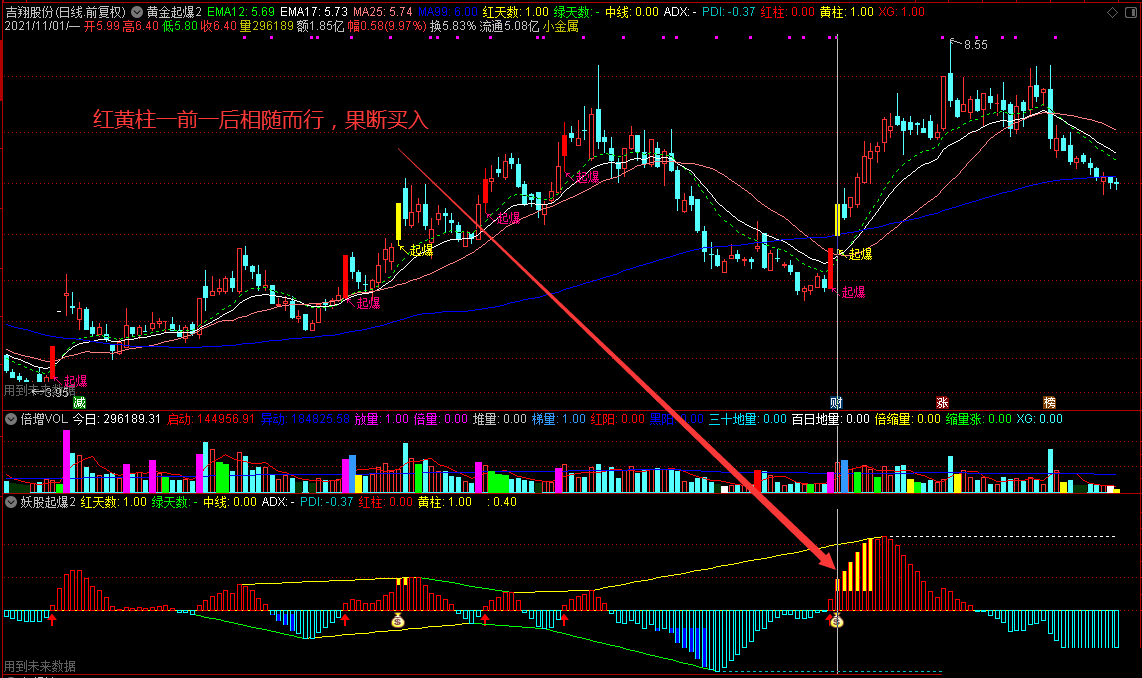1142x678 pixels.
Task: Click XG: 1.00 in the main chart header
Action: [902, 12]
